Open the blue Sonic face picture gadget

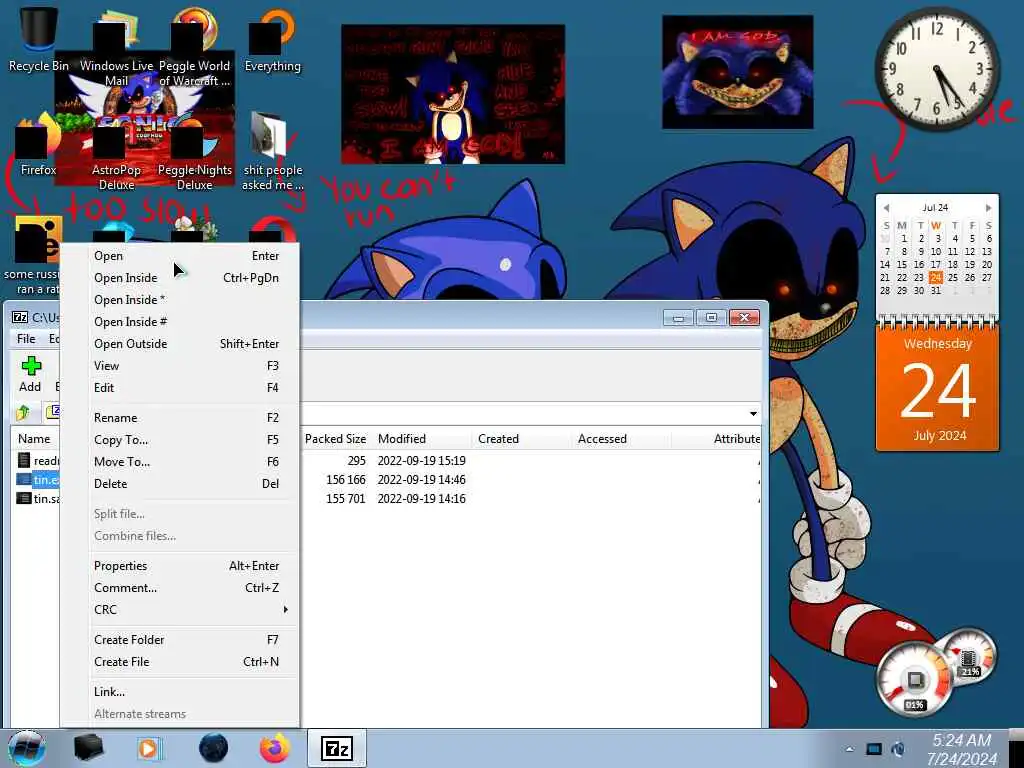[737, 72]
